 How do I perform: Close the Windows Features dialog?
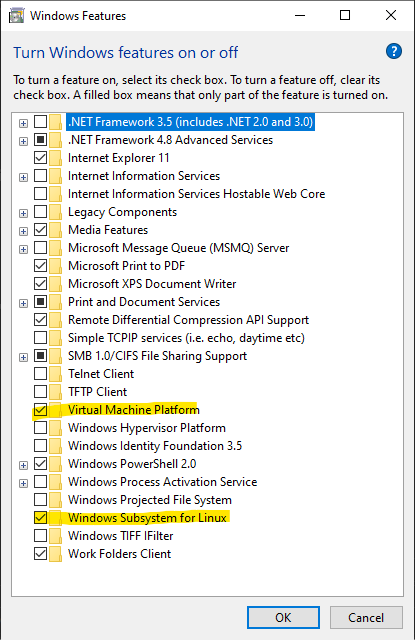pyautogui.click(x=391, y=16)
